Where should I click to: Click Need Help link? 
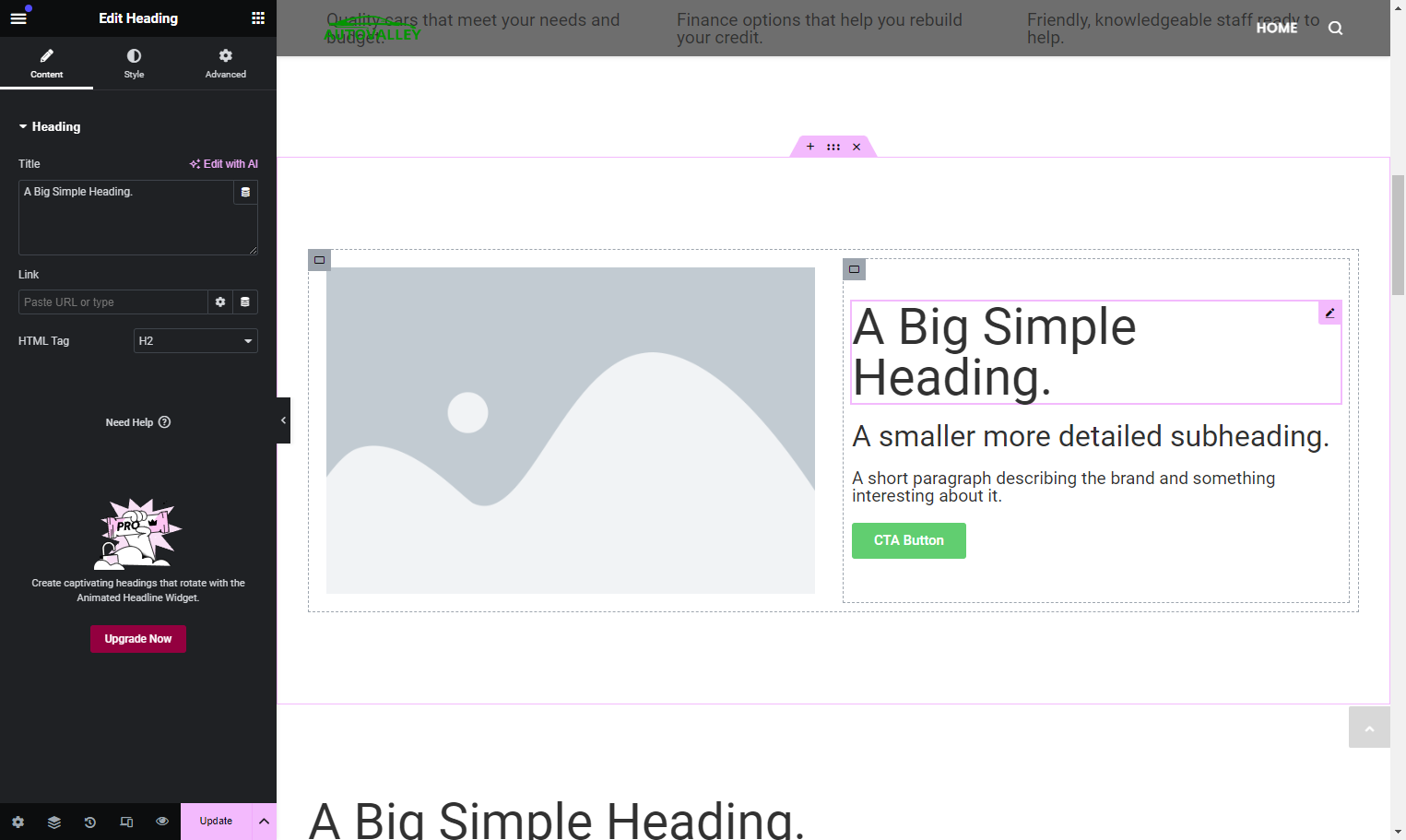pos(138,422)
